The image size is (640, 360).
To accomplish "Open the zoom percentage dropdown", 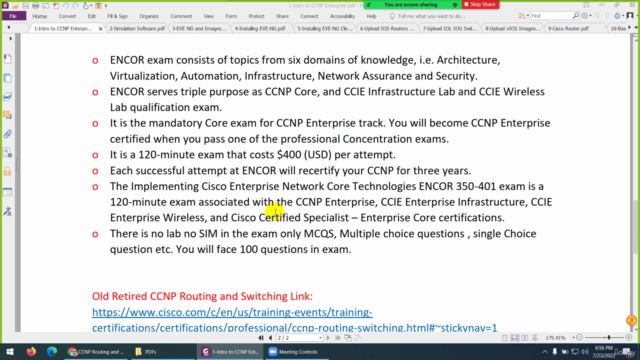I will click(x=573, y=338).
